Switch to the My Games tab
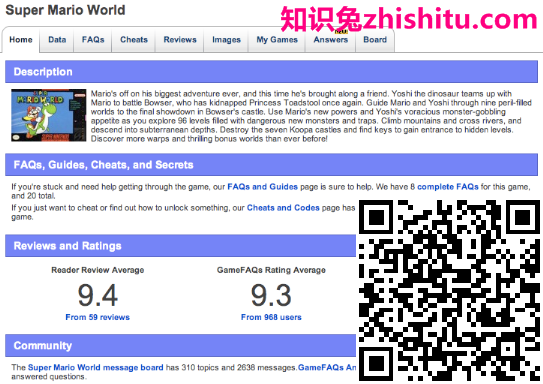 pyautogui.click(x=277, y=40)
